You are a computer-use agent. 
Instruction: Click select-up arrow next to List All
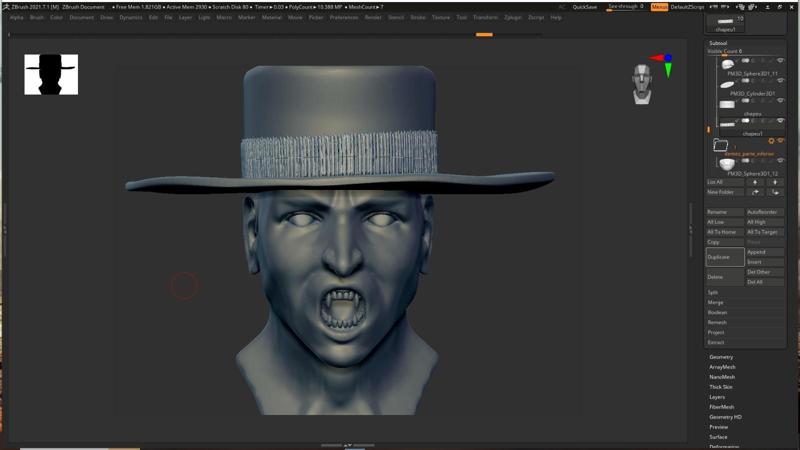[x=755, y=182]
